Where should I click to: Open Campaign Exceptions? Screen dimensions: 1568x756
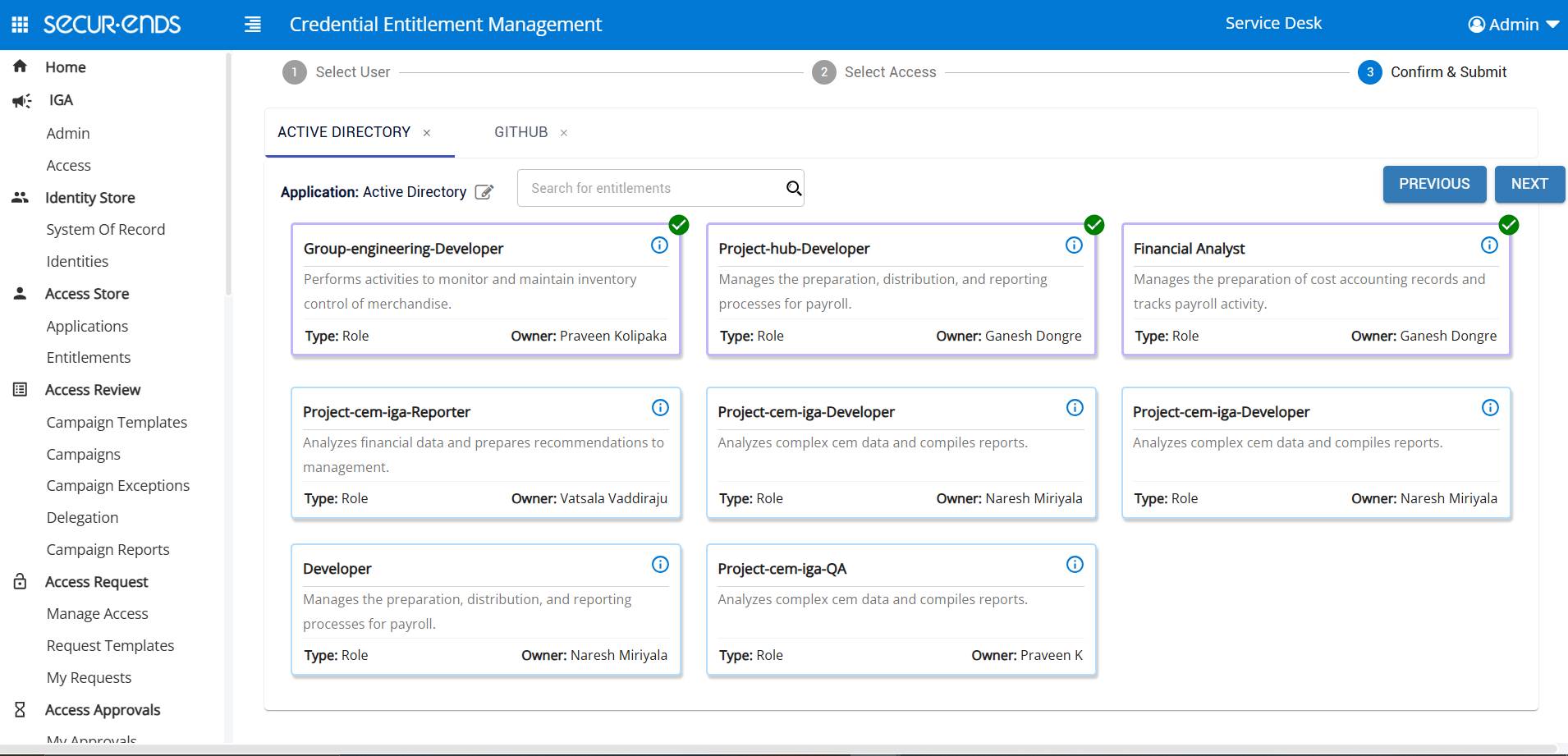click(x=118, y=485)
